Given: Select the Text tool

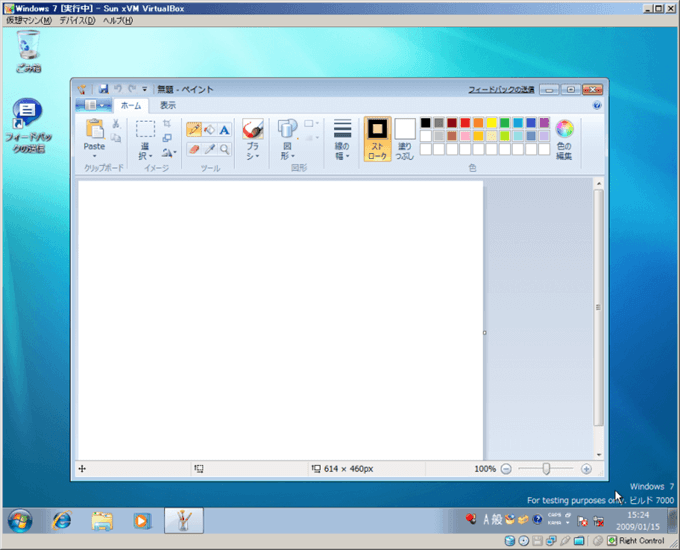Looking at the screenshot, I should (224, 130).
